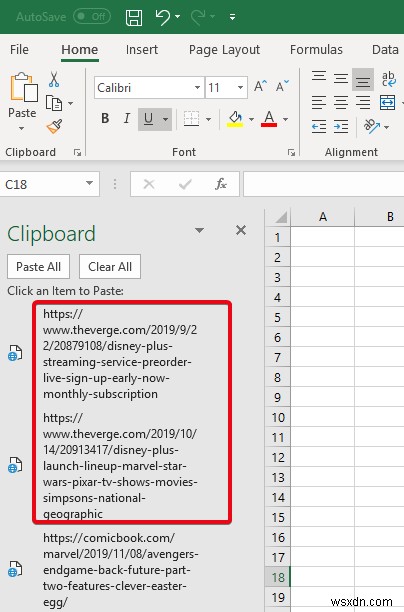
Task: Expand the Name Box dropdown arrow
Action: point(89,183)
